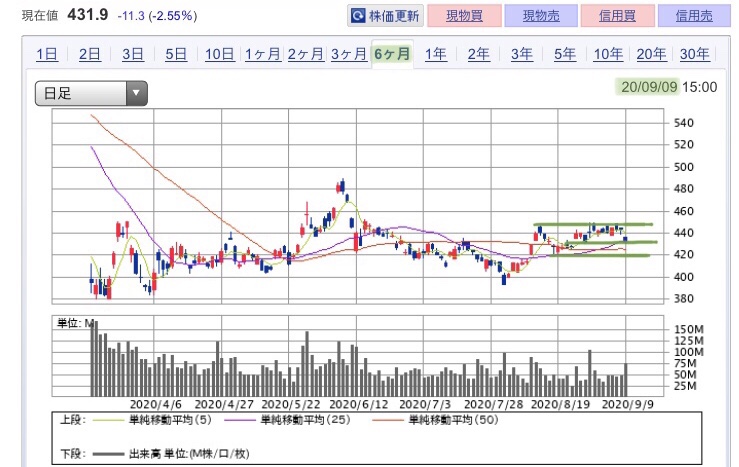The width and height of the screenshot is (739, 467).
Task: Click the 2020/9/9 date axis label
Action: (628, 404)
